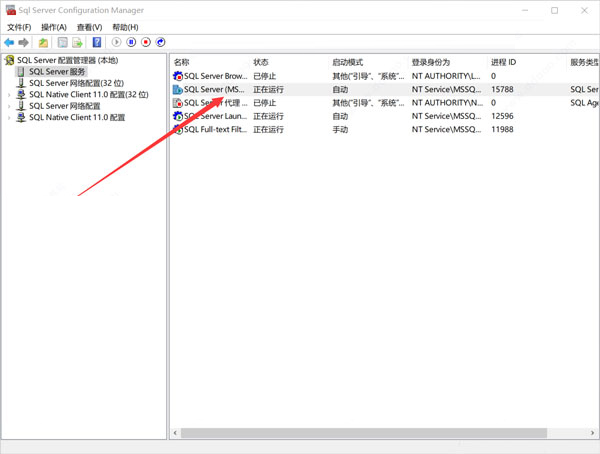The image size is (600, 454).
Task: Sort by the 名称 column header
Action: click(182, 62)
